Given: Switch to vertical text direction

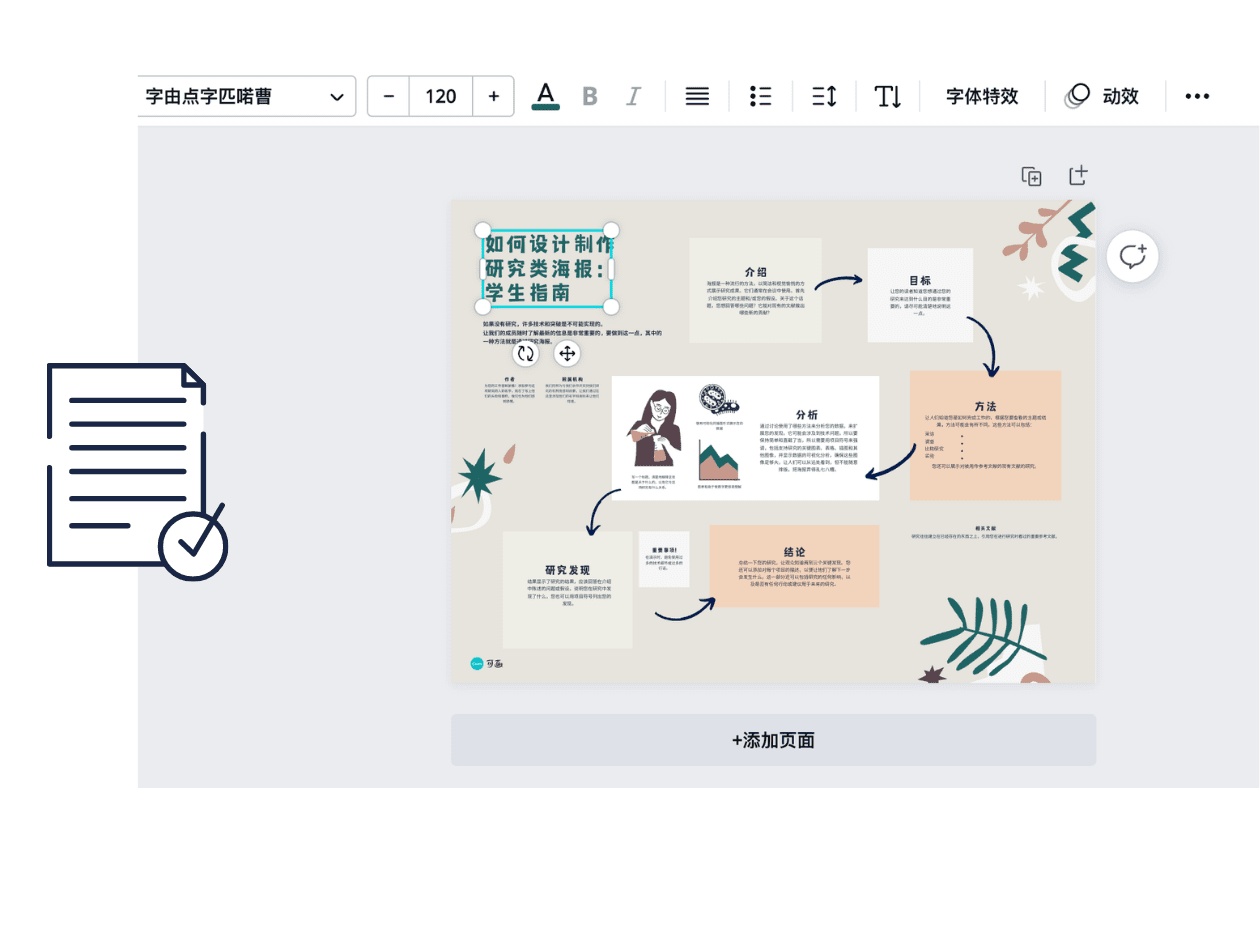Looking at the screenshot, I should tap(888, 96).
